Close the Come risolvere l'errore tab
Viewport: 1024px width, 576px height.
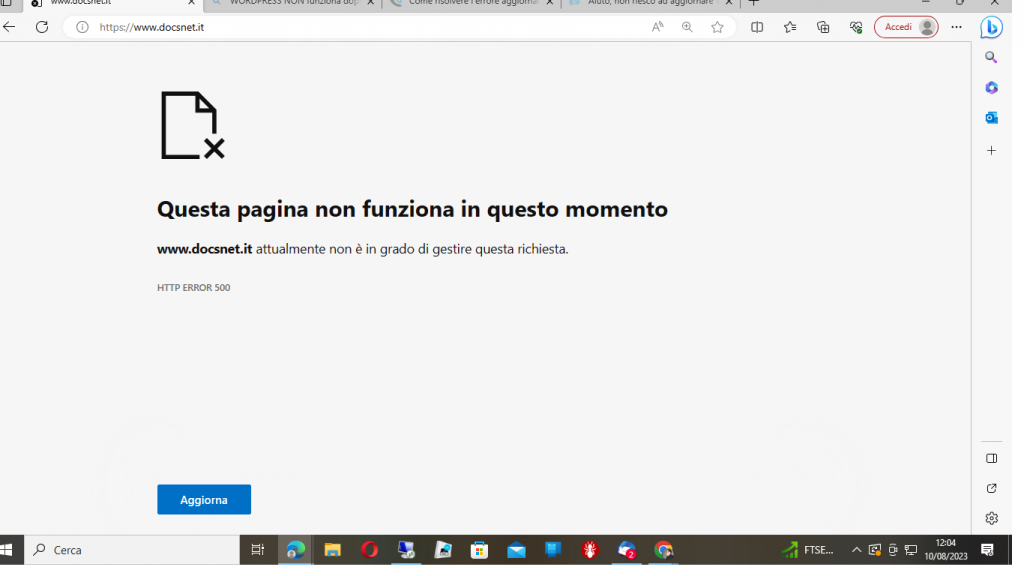(549, 3)
